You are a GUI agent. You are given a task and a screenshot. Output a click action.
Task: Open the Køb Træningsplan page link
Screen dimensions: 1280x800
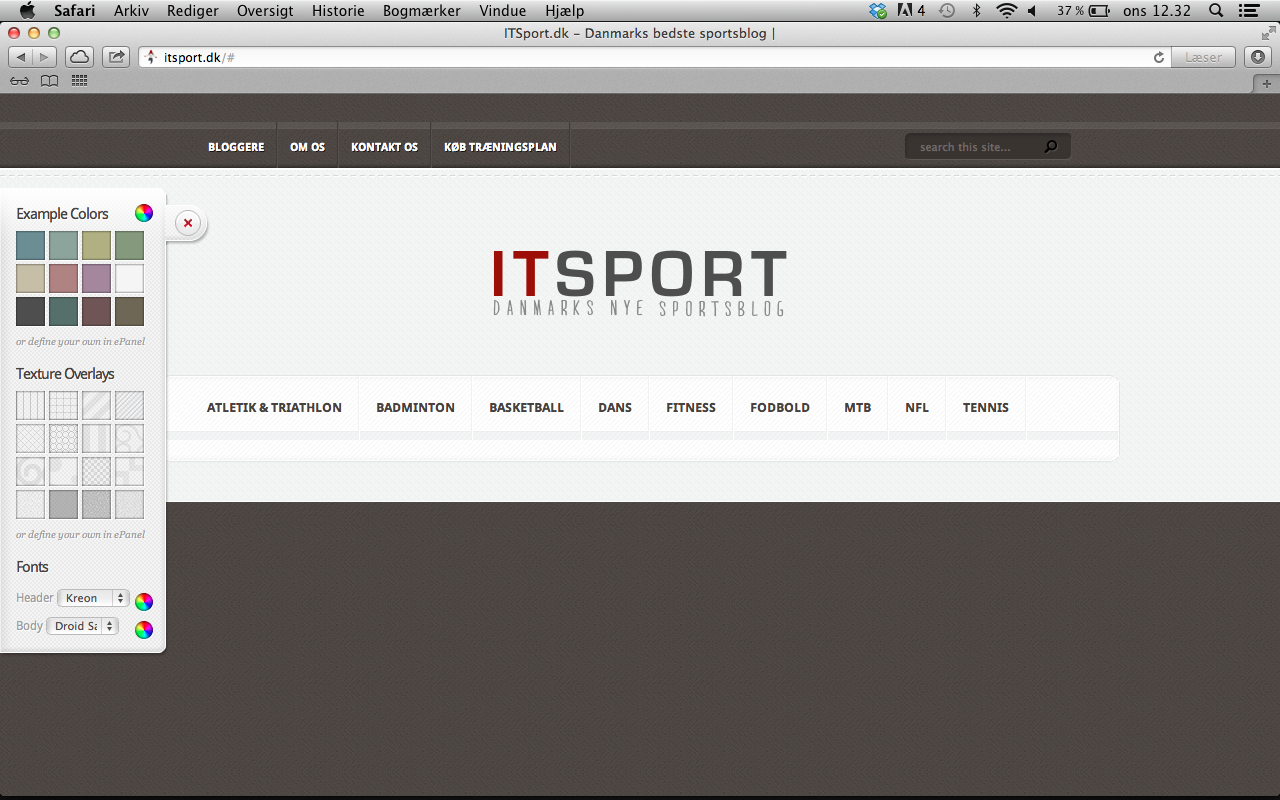click(500, 147)
